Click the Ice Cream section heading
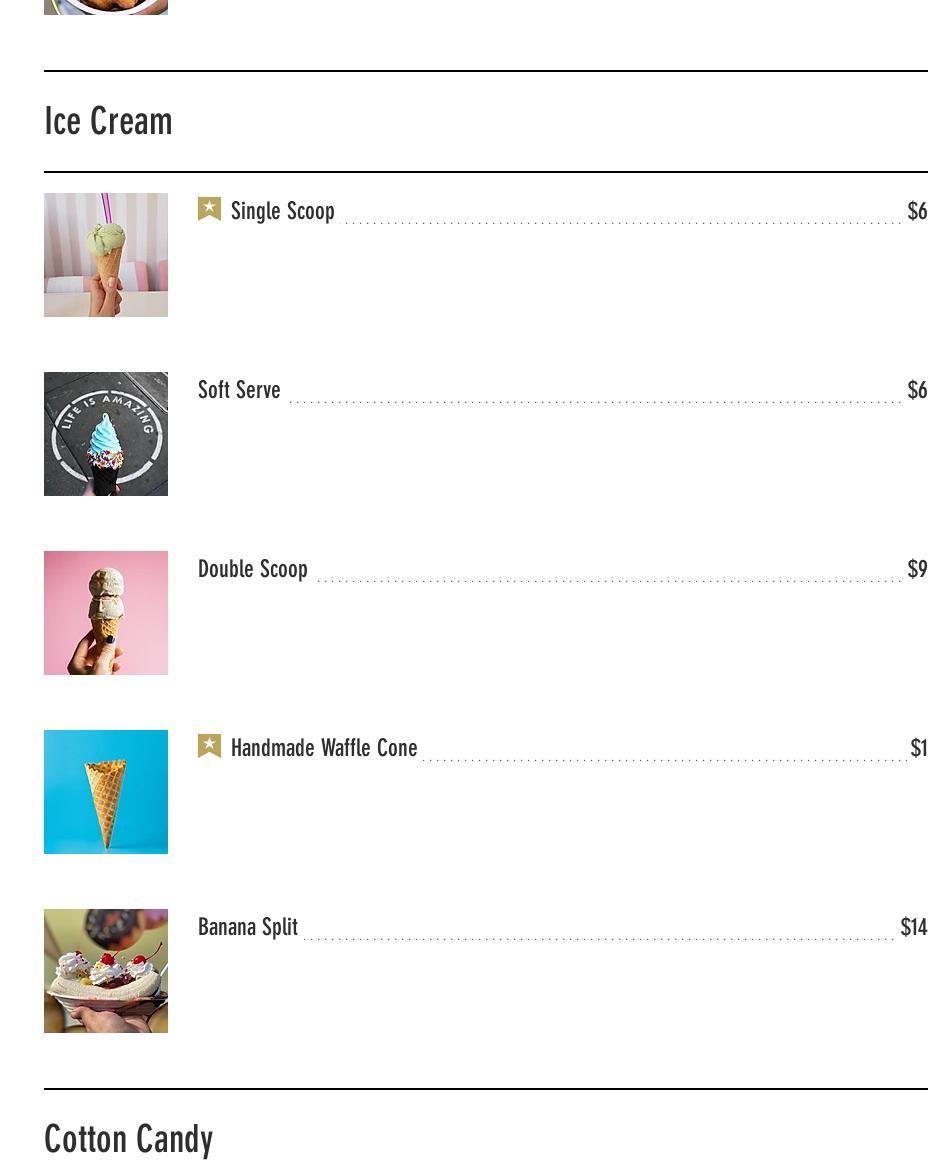The width and height of the screenshot is (951, 1161). (x=109, y=122)
